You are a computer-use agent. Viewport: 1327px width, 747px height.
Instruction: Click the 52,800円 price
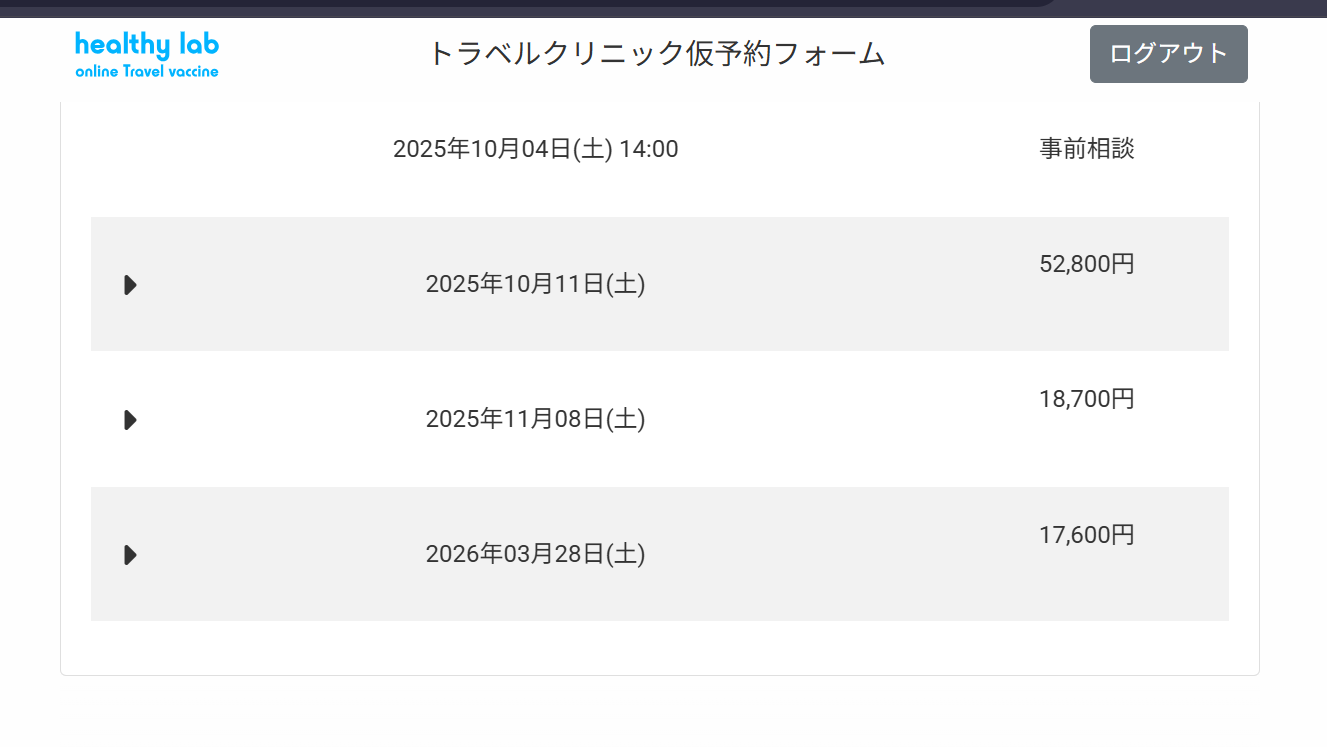click(1087, 265)
